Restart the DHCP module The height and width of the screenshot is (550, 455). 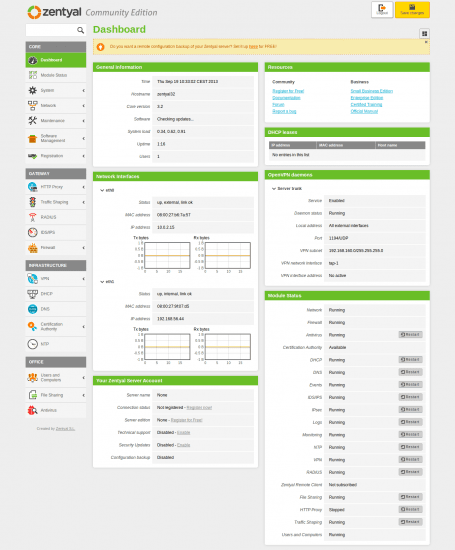point(410,360)
